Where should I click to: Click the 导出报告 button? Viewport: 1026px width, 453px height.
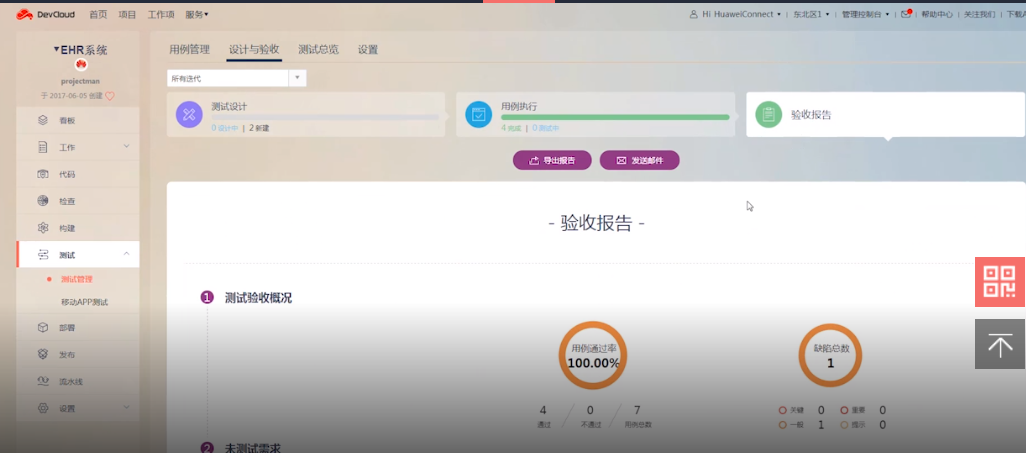pos(552,160)
